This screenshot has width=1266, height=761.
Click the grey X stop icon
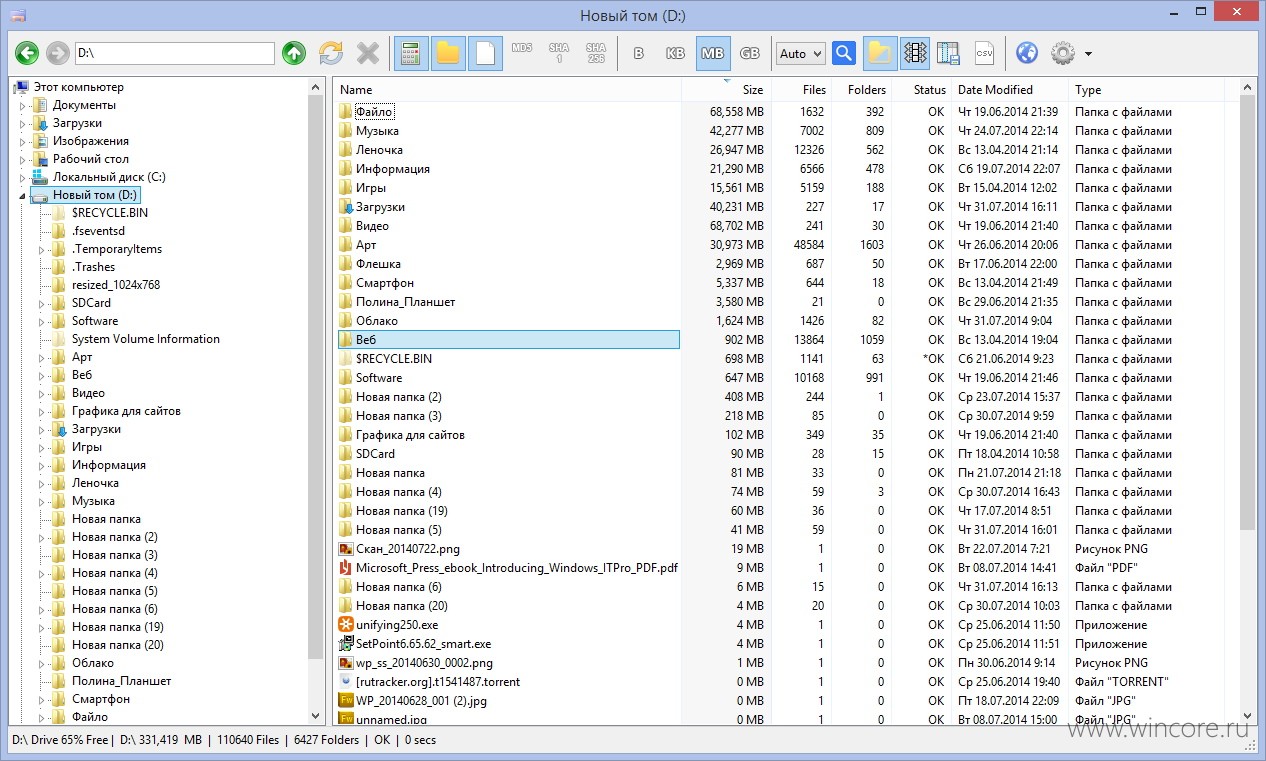[x=368, y=53]
